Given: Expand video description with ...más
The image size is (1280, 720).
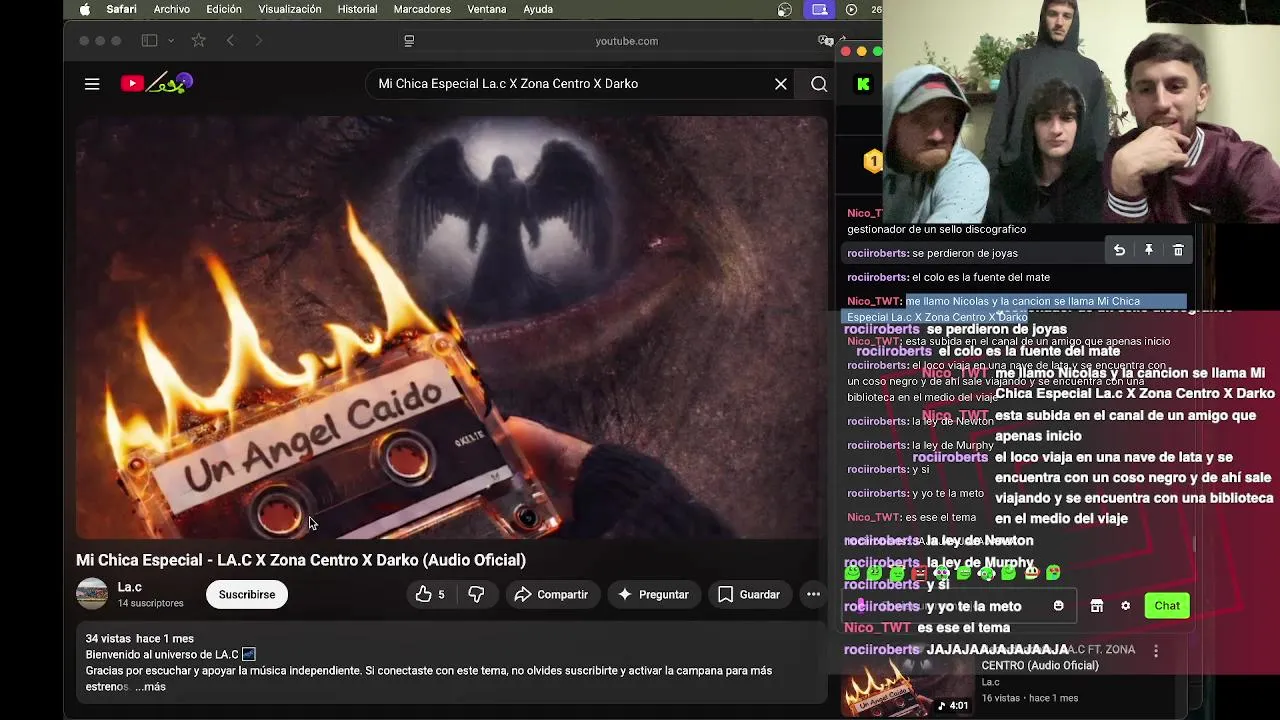Looking at the screenshot, I should tap(150, 687).
